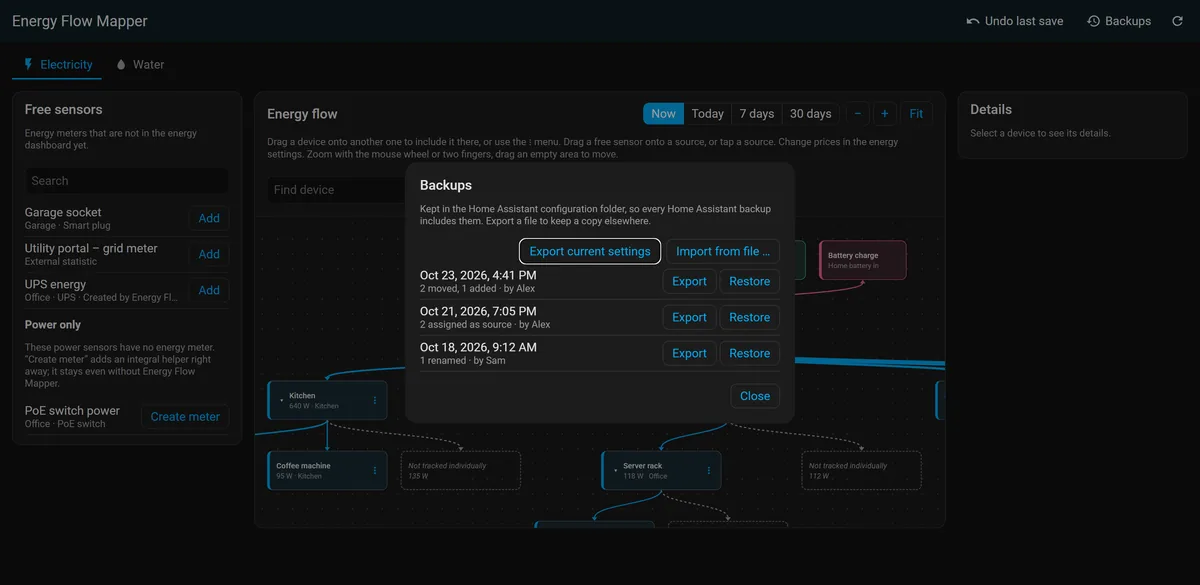The width and height of the screenshot is (1200, 585).
Task: Open the Server rack node's three-dot menu
Action: 709,470
